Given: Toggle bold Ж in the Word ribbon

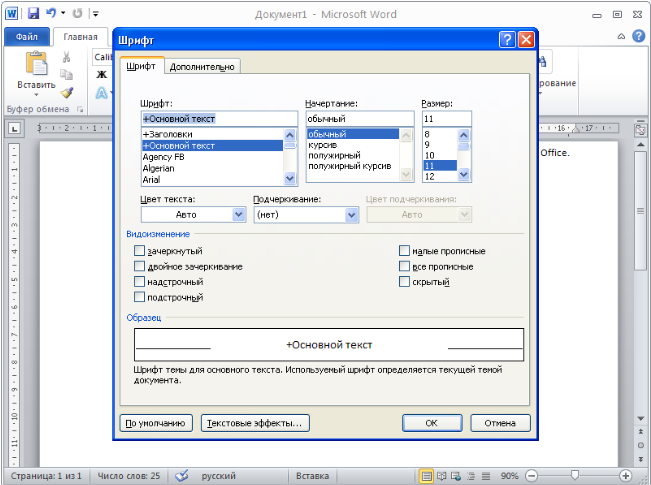Looking at the screenshot, I should point(102,74).
